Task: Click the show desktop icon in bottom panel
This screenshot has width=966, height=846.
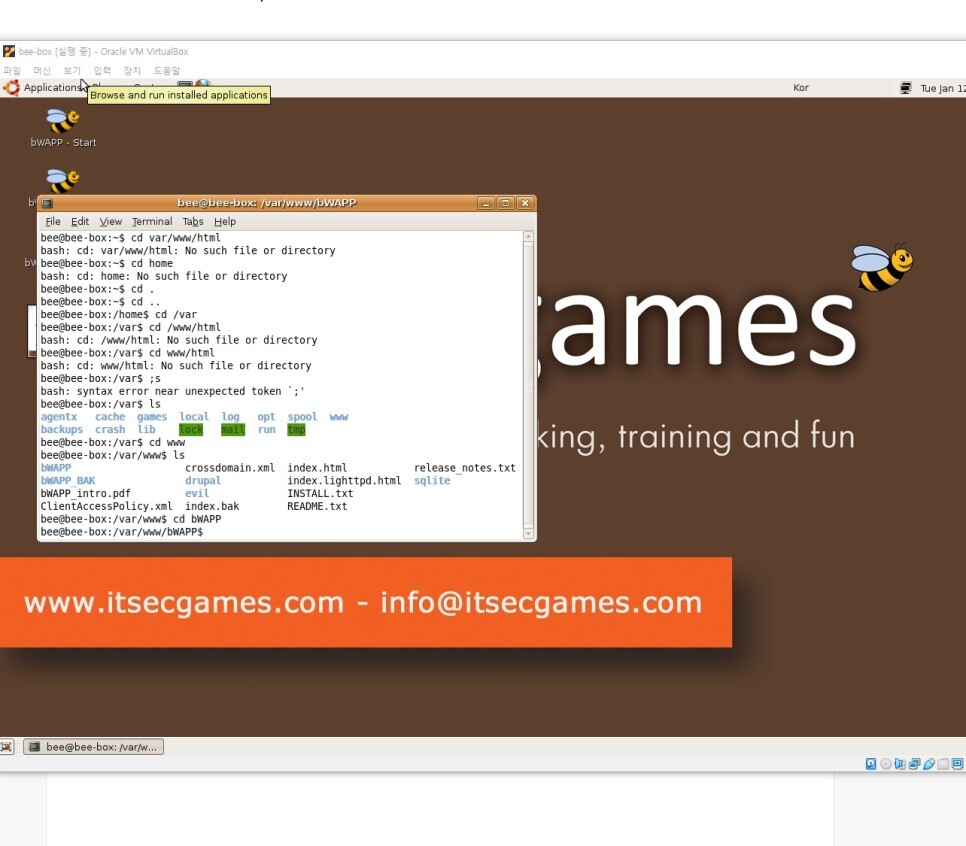Action: [x=7, y=747]
